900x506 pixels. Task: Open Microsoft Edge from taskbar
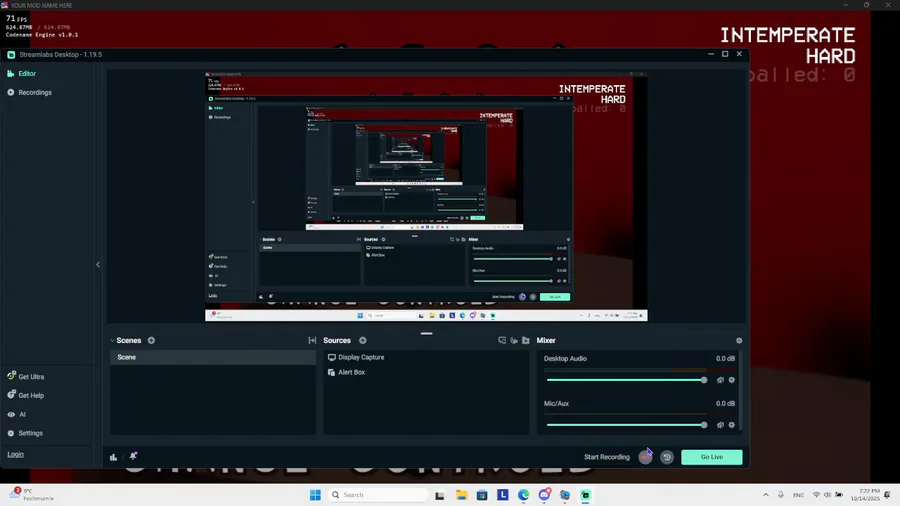tap(523, 495)
